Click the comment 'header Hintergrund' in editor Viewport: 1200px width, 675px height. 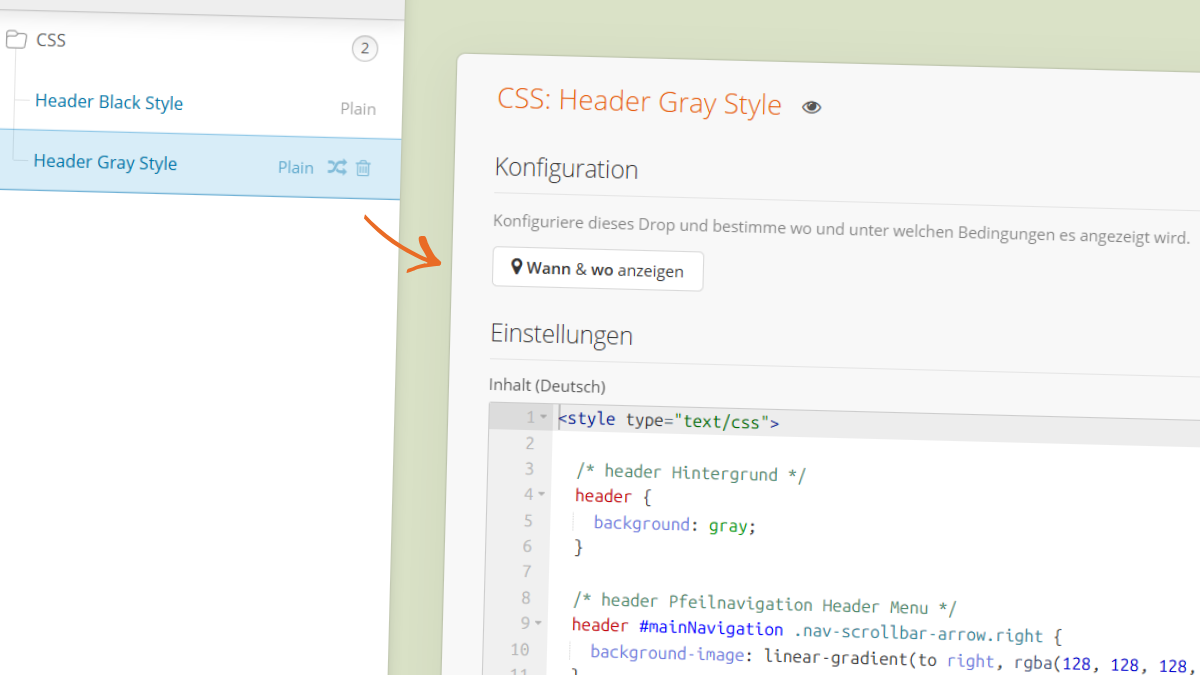coord(691,473)
